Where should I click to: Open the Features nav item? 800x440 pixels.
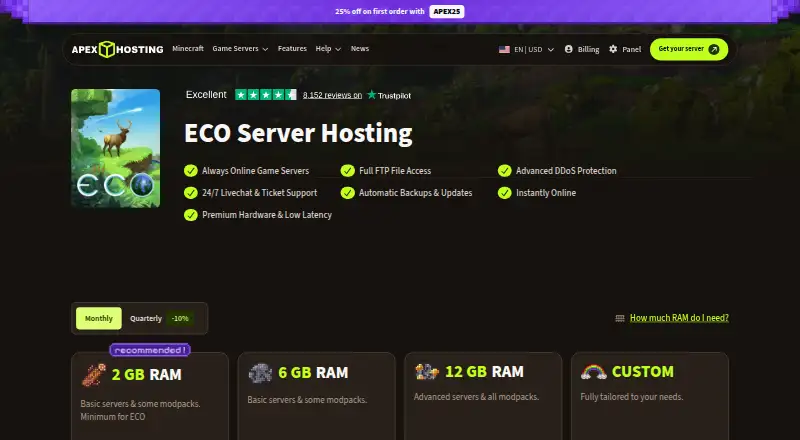pos(292,48)
